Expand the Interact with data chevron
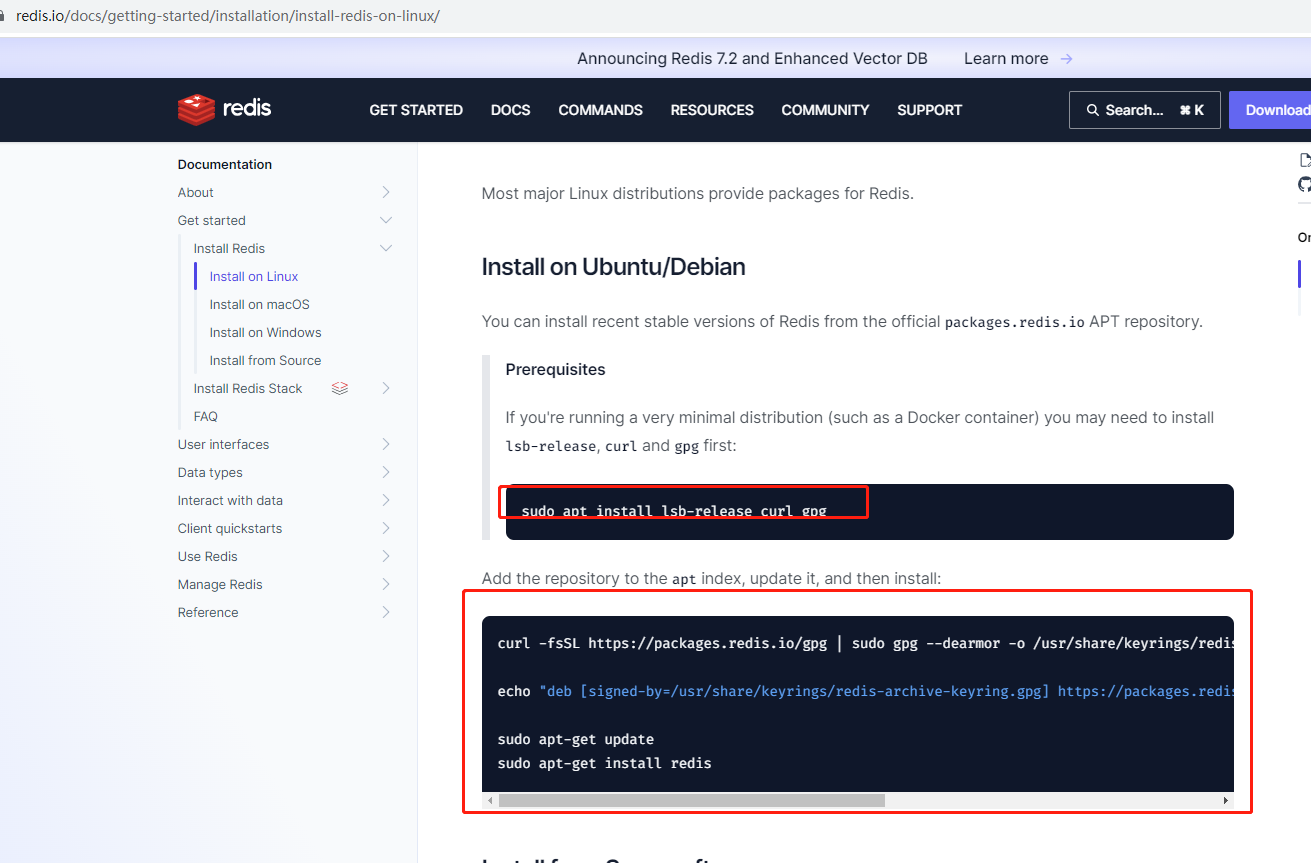 [x=386, y=500]
